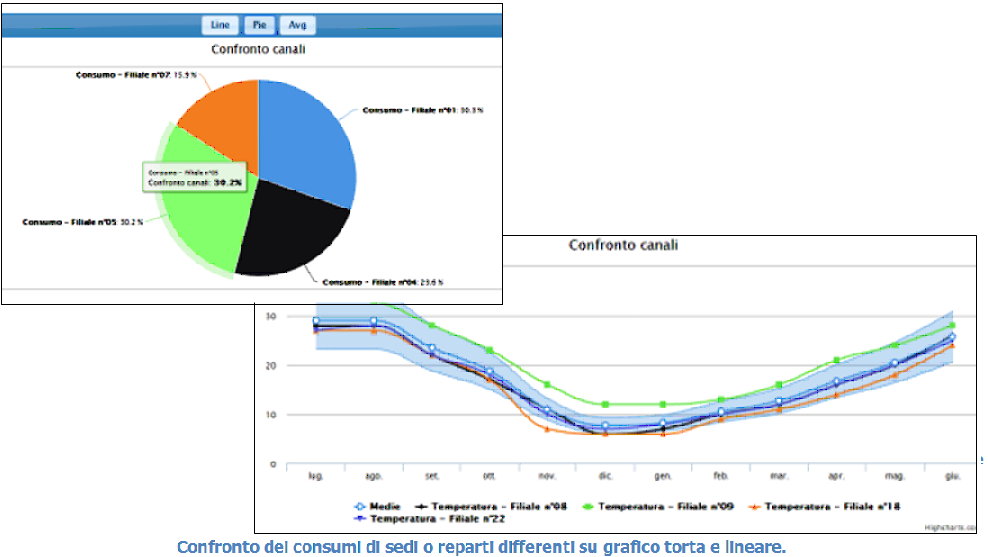This screenshot has width=988, height=557.
Task: Click the Consumo Filiale n°05 data label
Action: (85, 222)
